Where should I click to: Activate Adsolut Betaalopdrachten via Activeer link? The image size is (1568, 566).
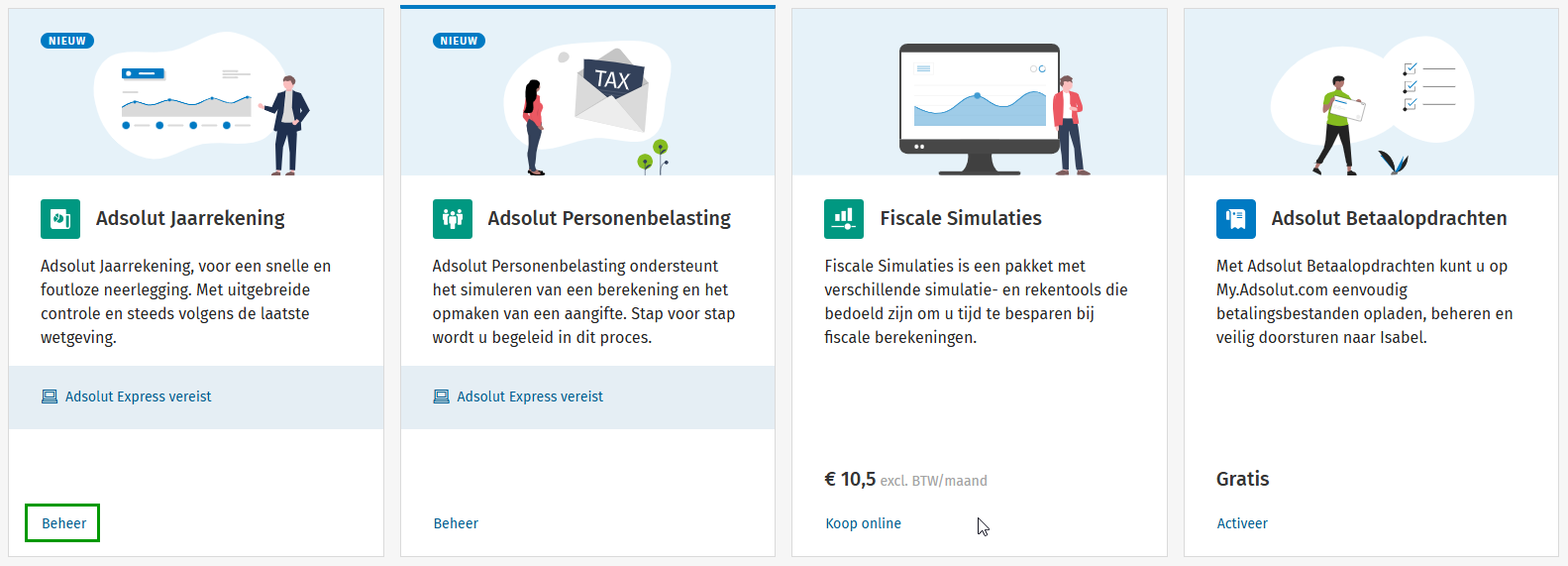(x=1242, y=523)
